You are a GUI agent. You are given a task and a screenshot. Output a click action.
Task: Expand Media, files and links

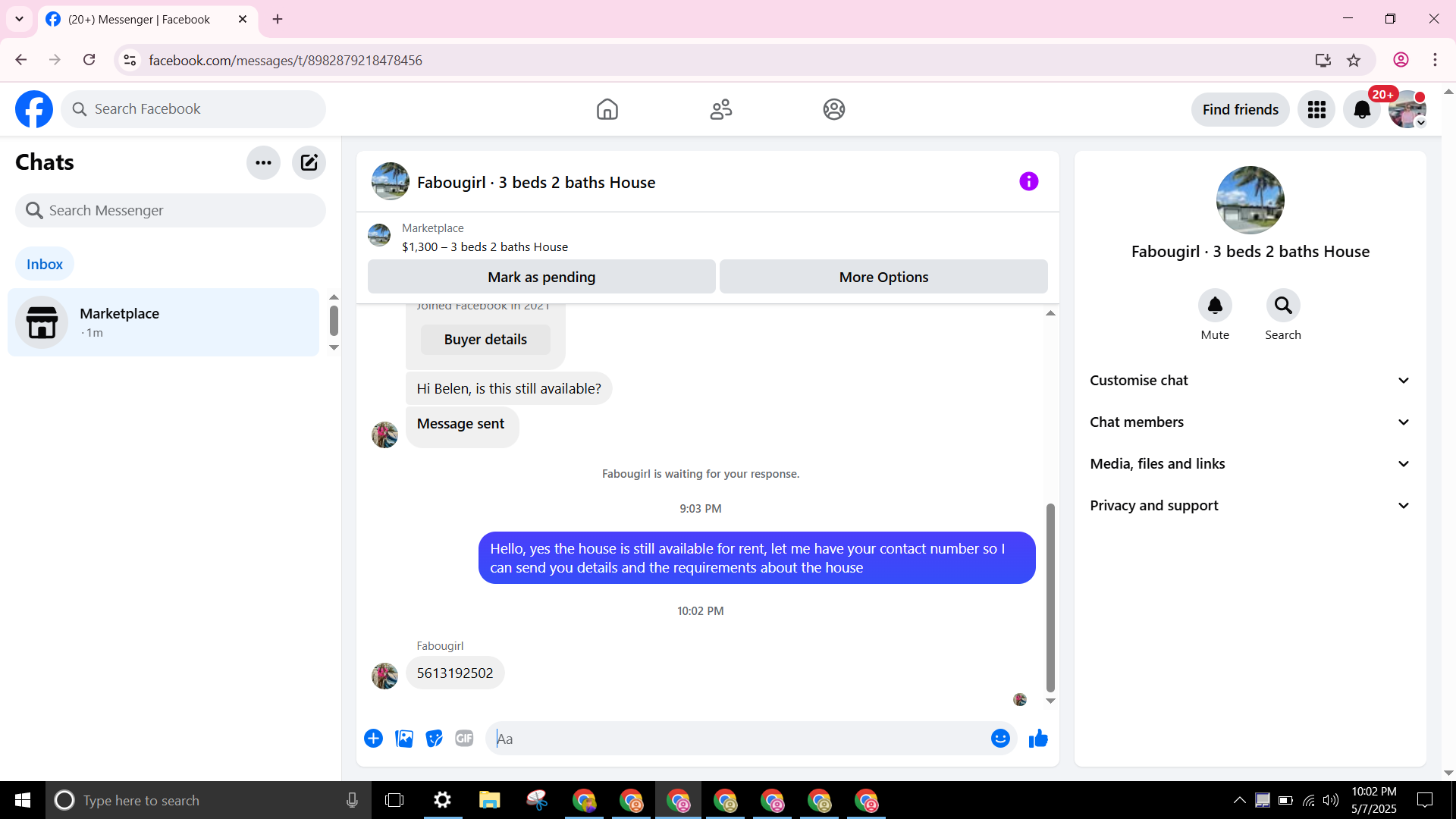click(x=1250, y=464)
